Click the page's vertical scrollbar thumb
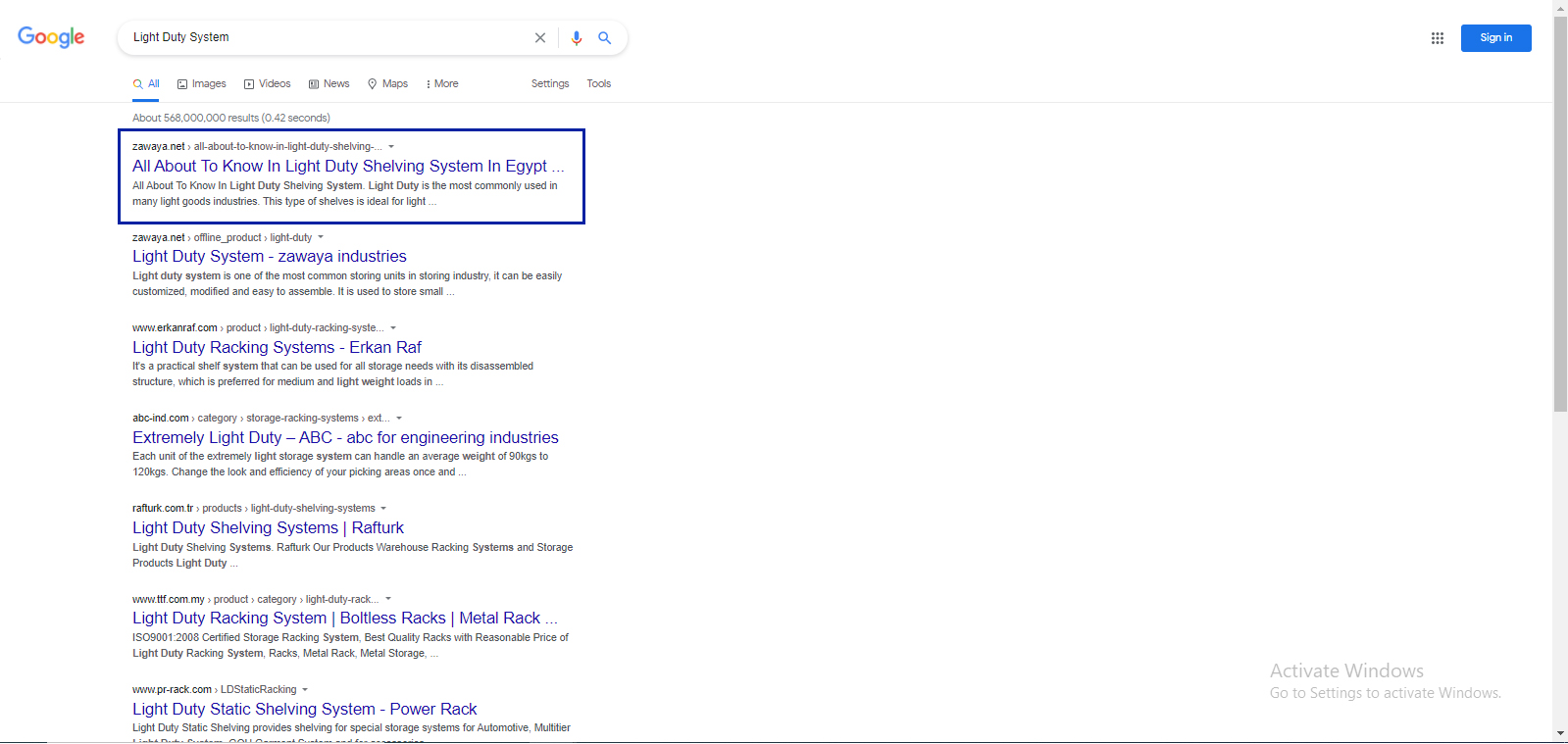 point(1560,214)
